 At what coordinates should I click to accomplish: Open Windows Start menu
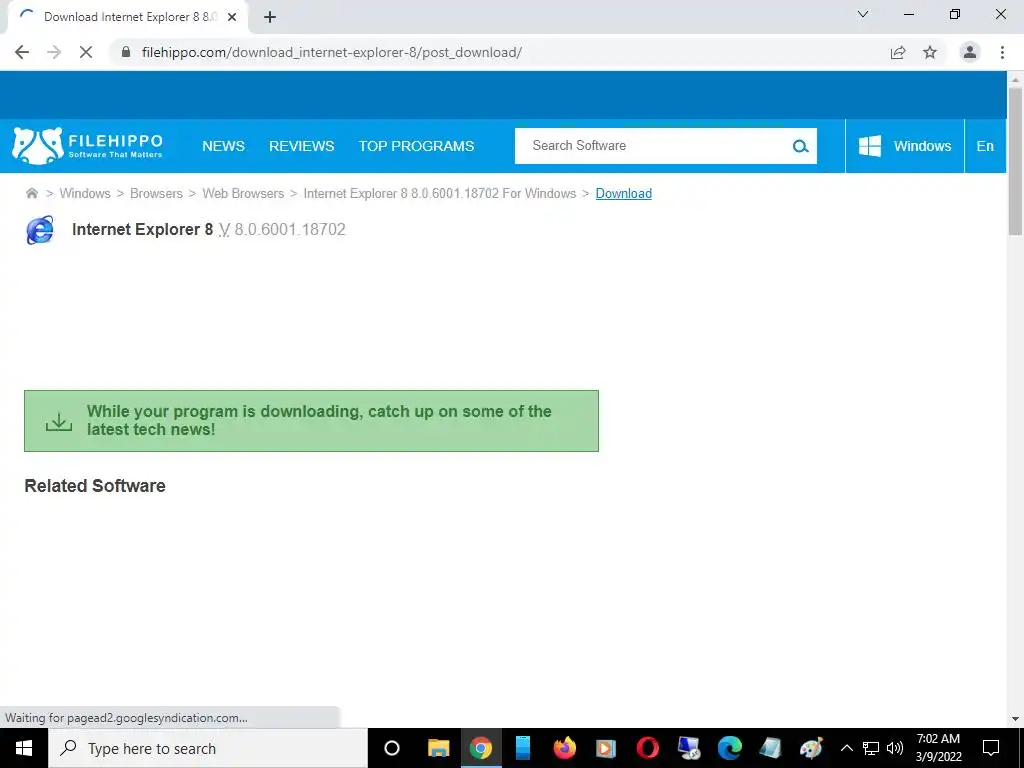24,748
